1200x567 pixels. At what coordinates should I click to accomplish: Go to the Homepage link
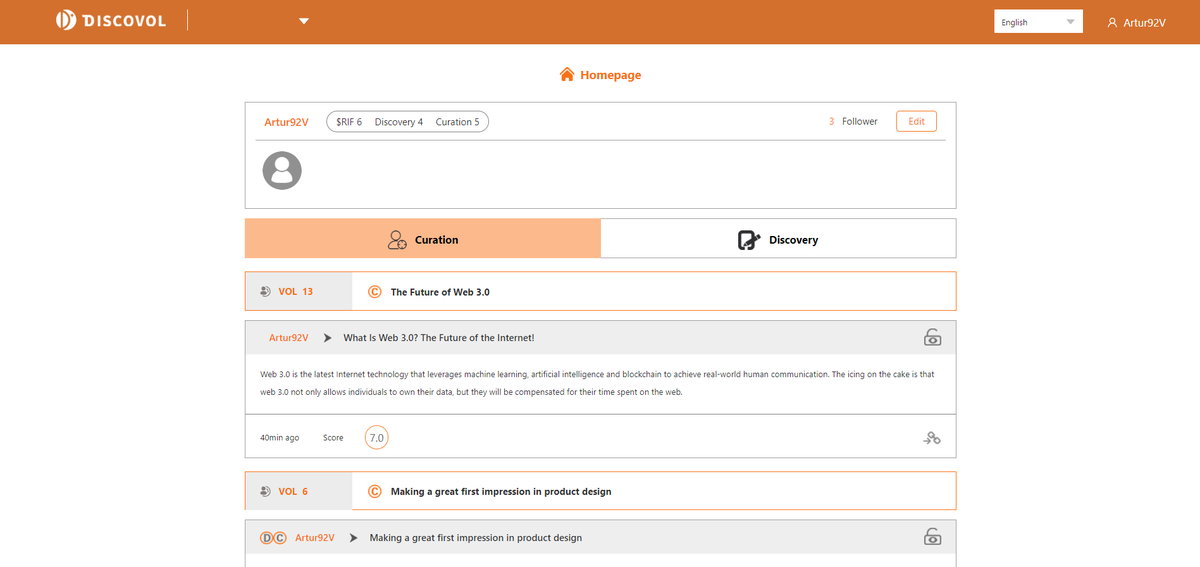tap(610, 75)
